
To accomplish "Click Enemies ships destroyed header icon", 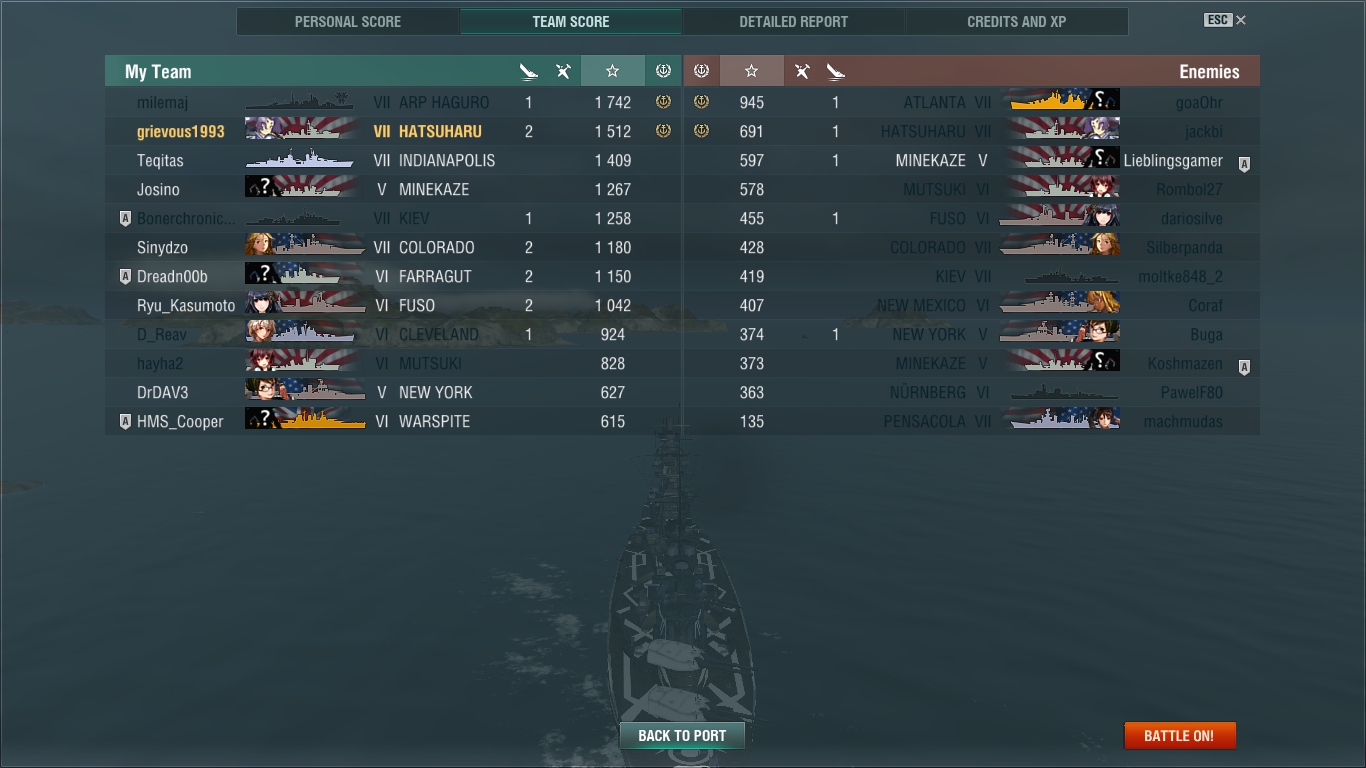I will click(836, 71).
